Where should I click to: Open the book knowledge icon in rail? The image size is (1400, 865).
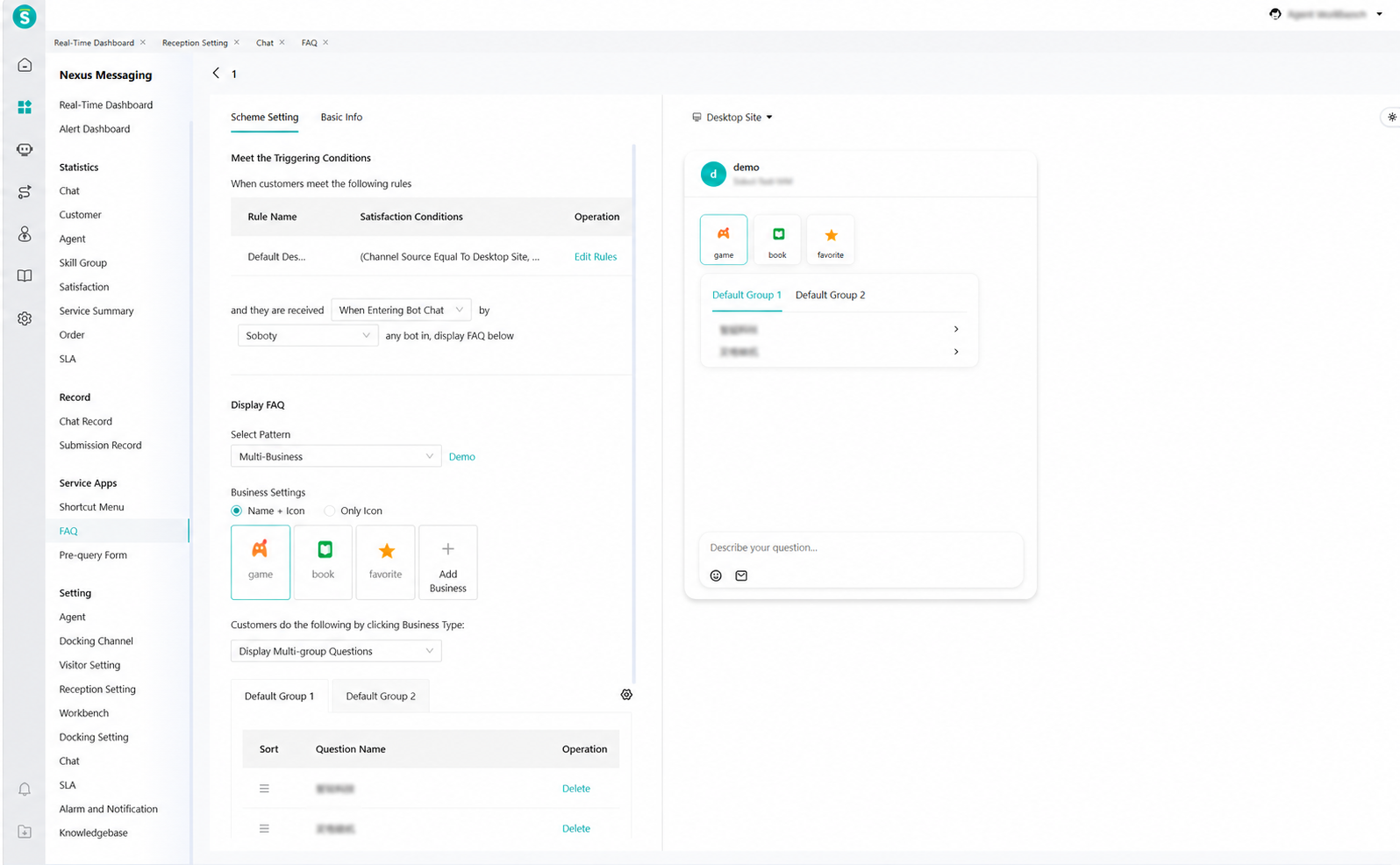(x=25, y=275)
